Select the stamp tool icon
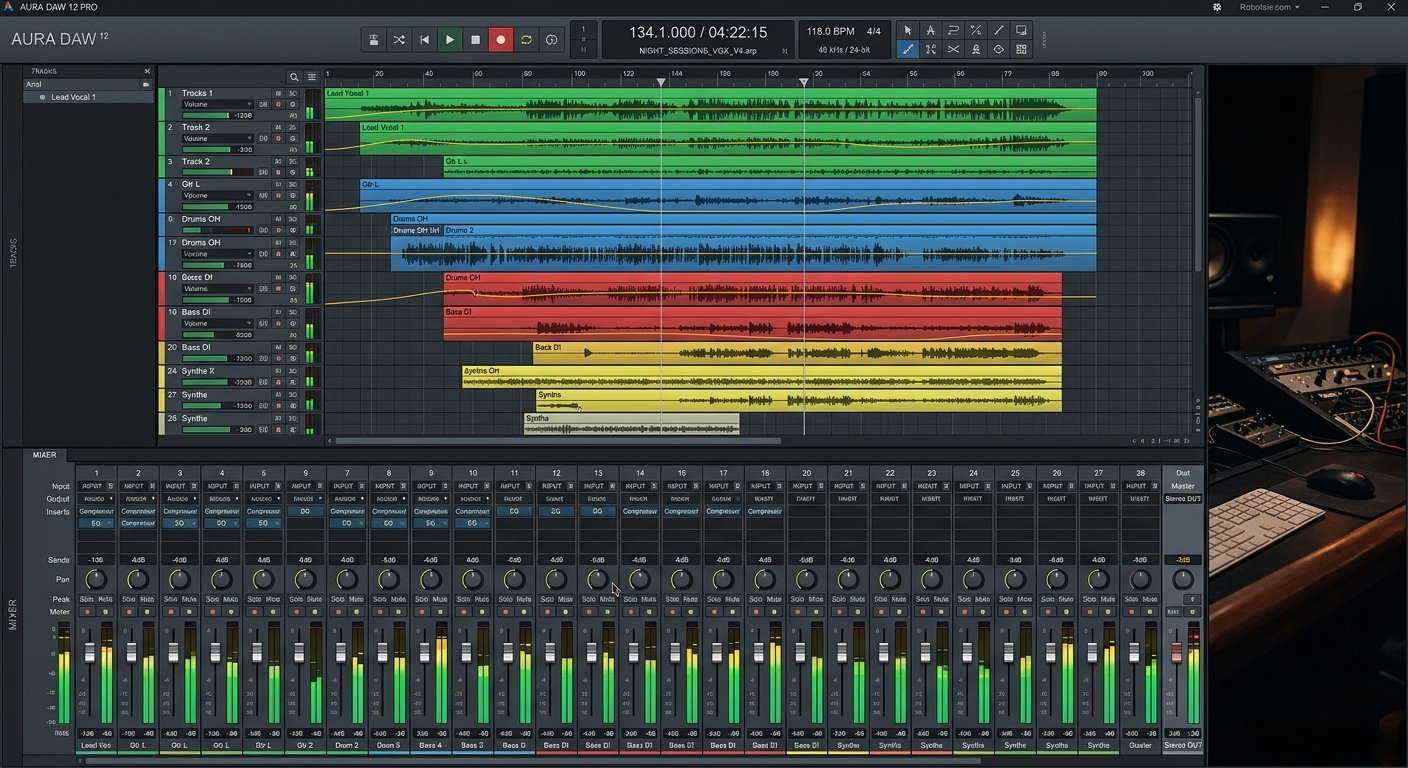This screenshot has width=1408, height=768. pos(976,49)
